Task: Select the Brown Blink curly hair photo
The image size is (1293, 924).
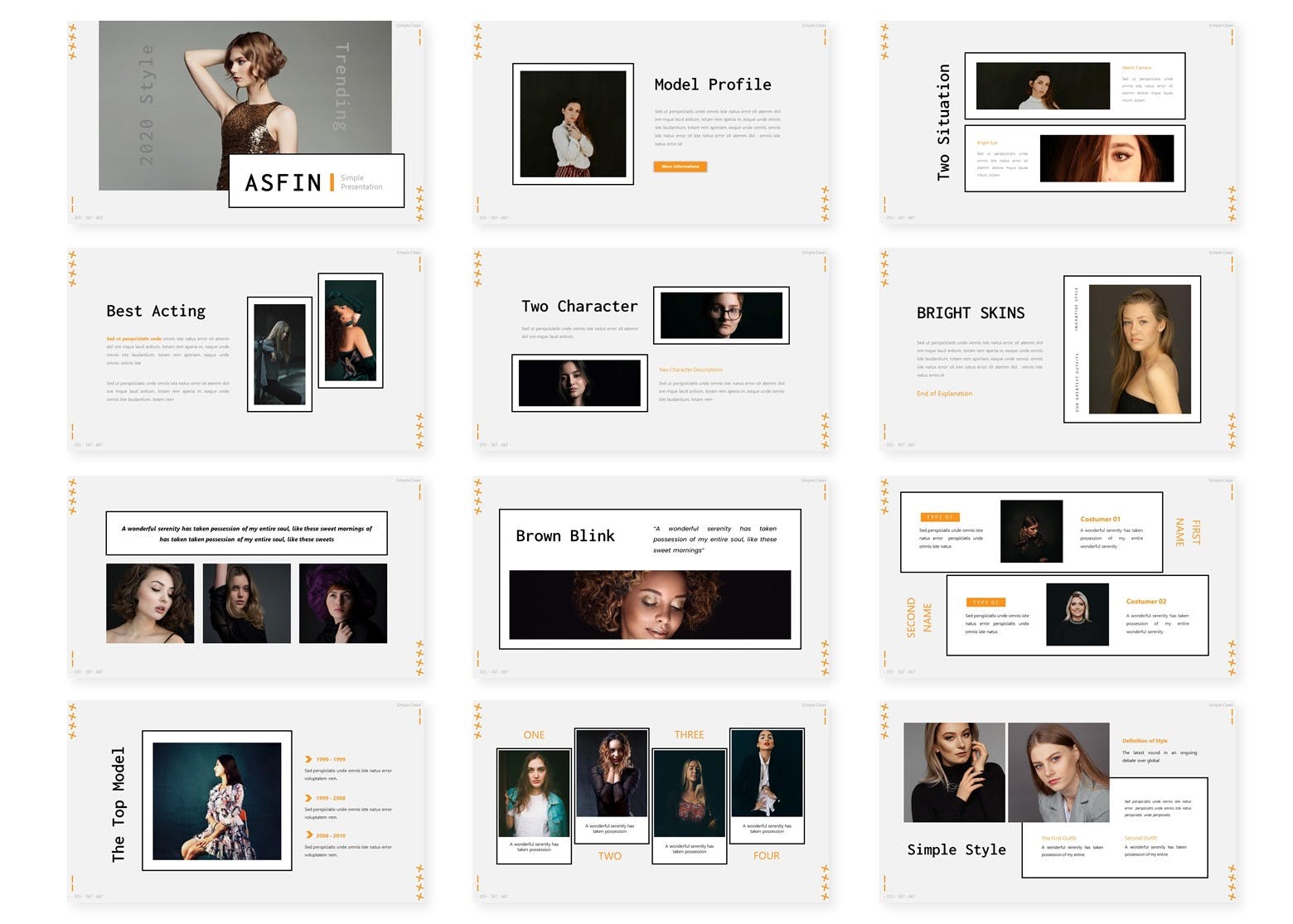Action: tap(650, 604)
